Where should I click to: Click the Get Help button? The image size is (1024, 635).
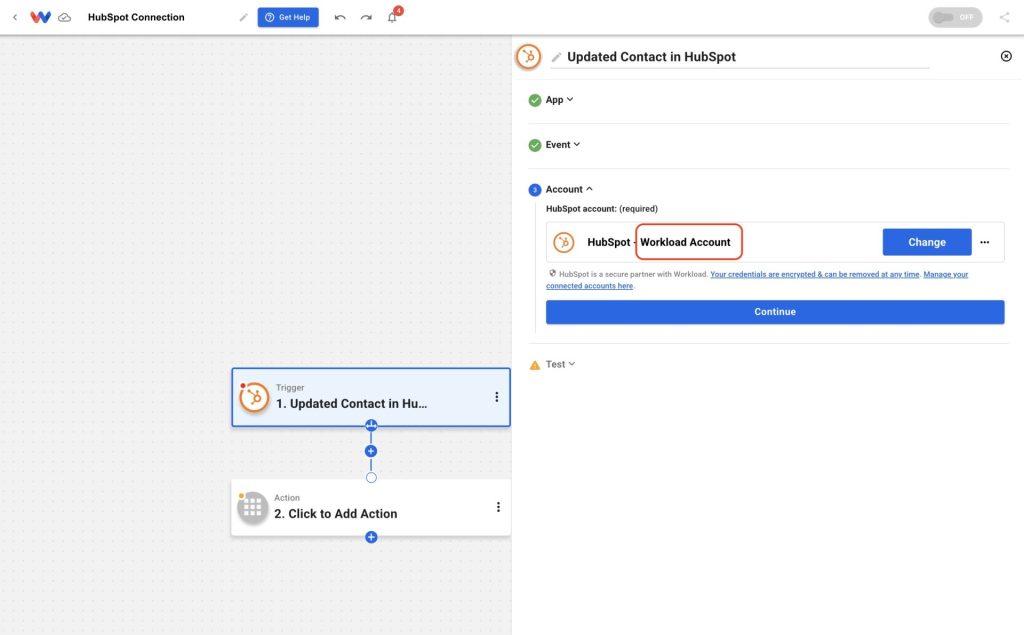point(288,18)
